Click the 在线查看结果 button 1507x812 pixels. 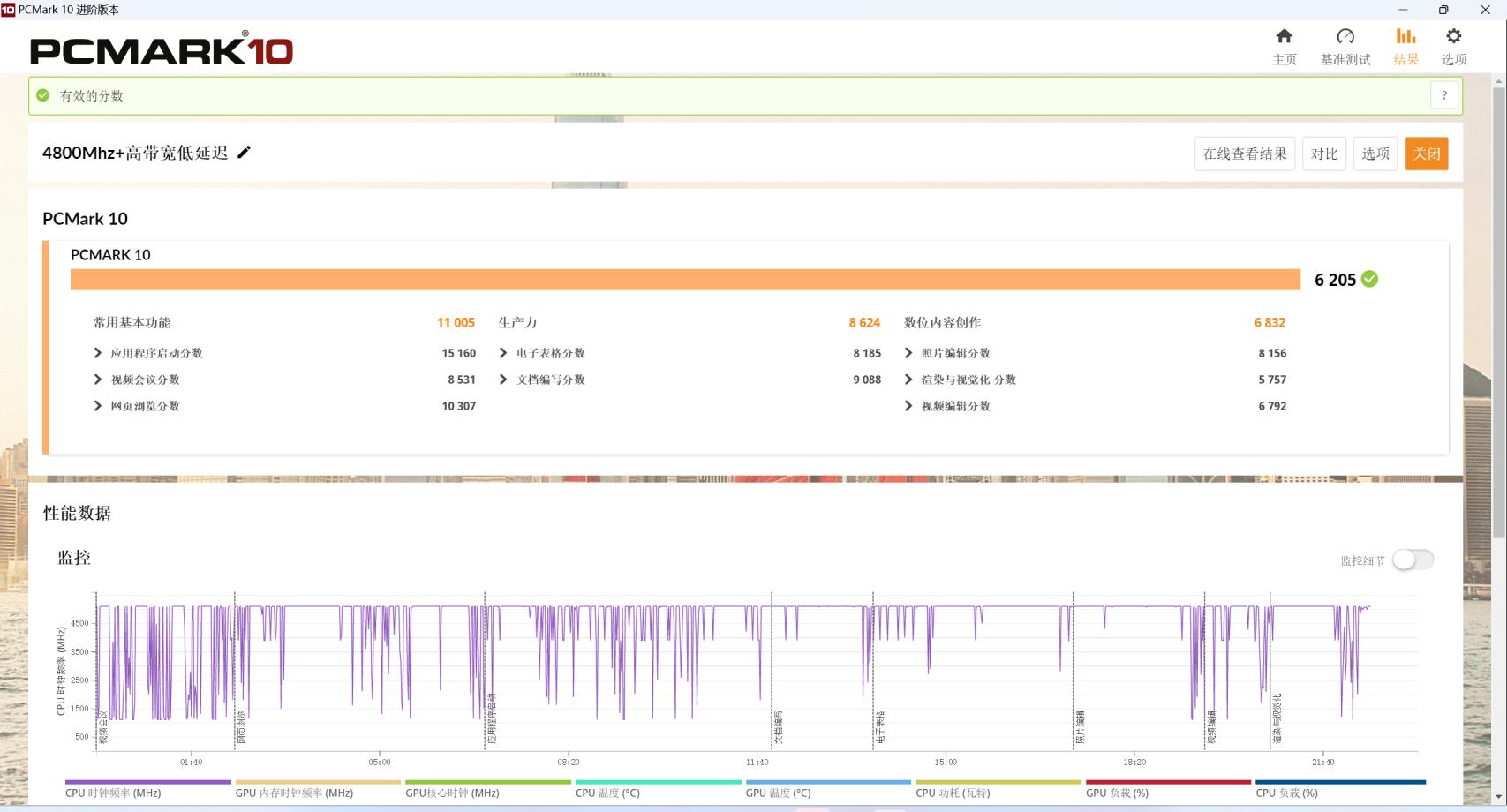(x=1245, y=154)
